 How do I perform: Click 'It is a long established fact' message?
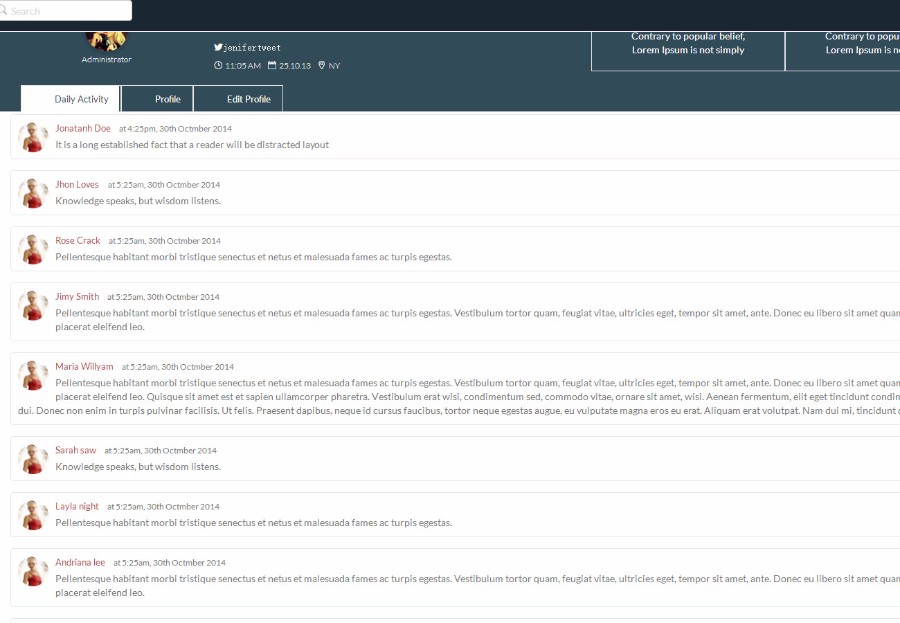tap(192, 145)
